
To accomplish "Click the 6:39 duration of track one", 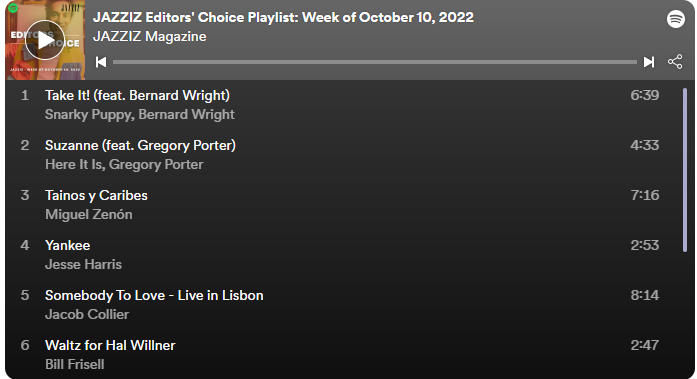I will pyautogui.click(x=645, y=95).
